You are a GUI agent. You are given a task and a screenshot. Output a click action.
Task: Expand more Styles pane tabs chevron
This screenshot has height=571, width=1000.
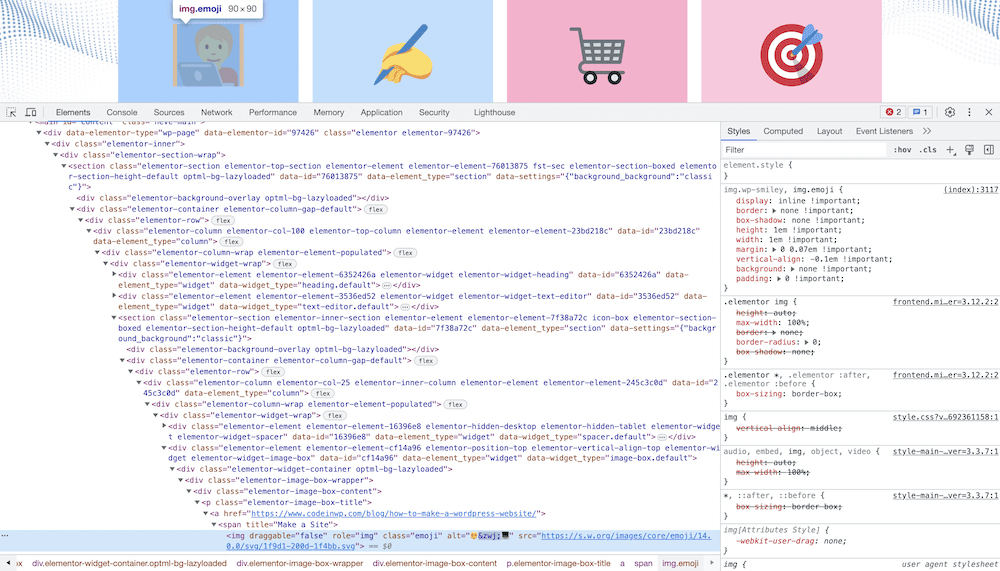927,131
